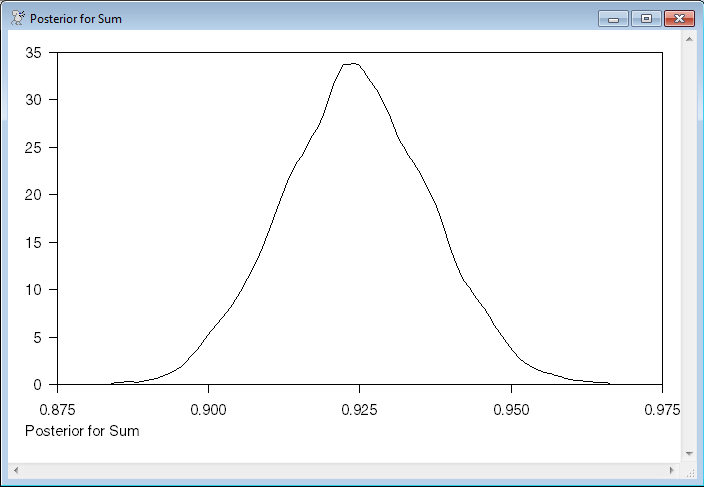The image size is (704, 487).
Task: Click the vertical scrollbar up arrow
Action: (x=688, y=39)
